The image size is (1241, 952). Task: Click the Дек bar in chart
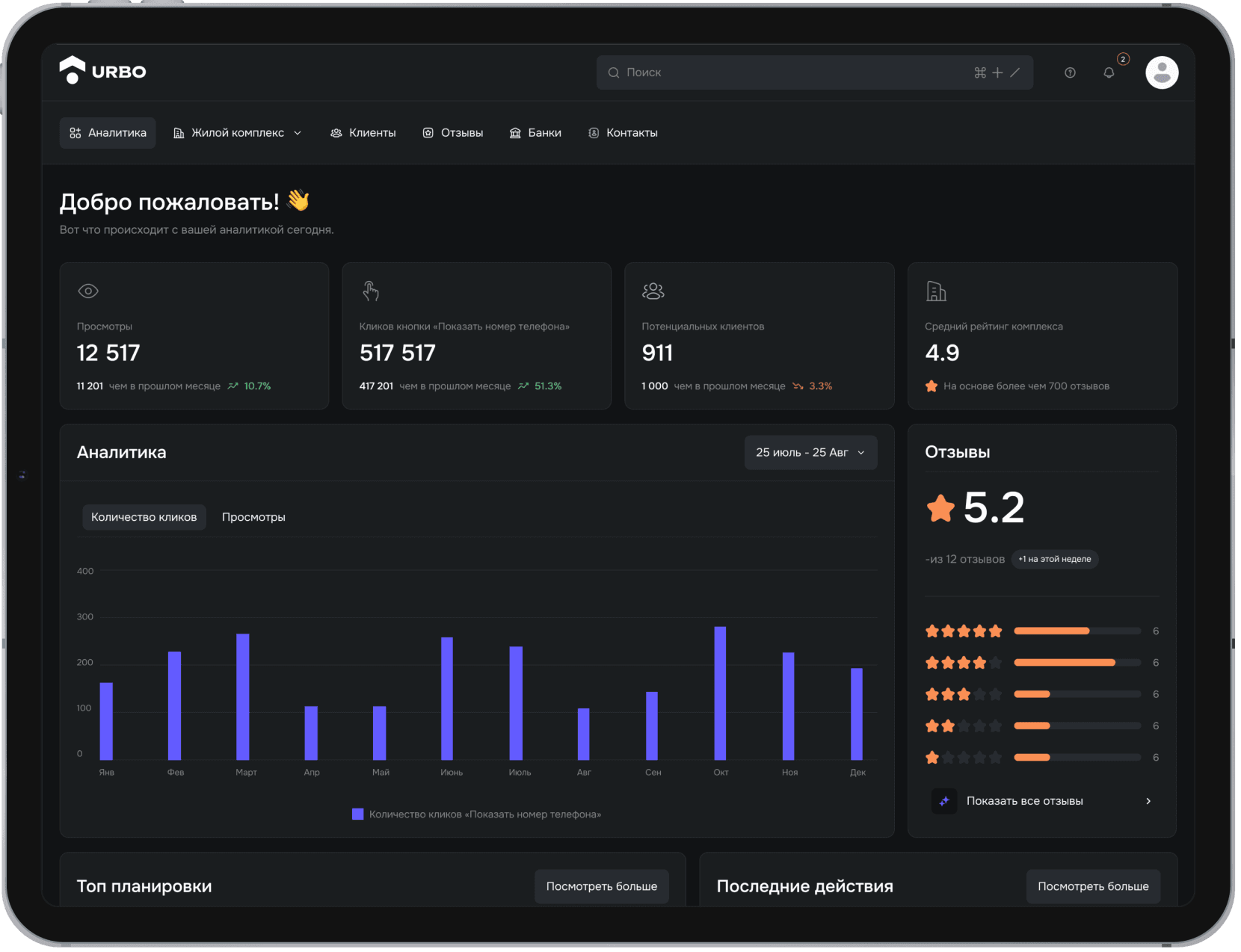[x=857, y=714]
